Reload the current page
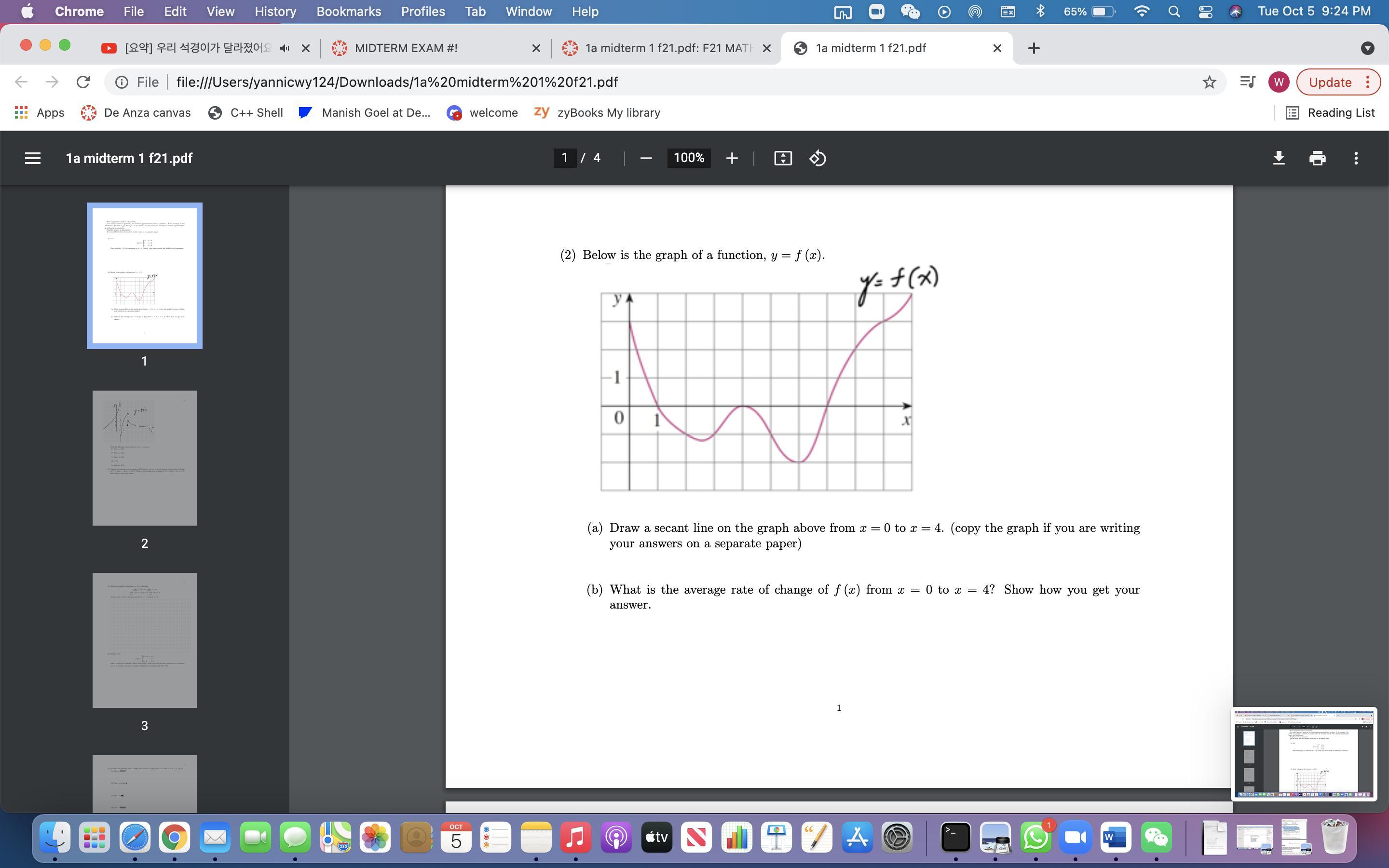Image resolution: width=1389 pixels, height=868 pixels. [x=83, y=82]
